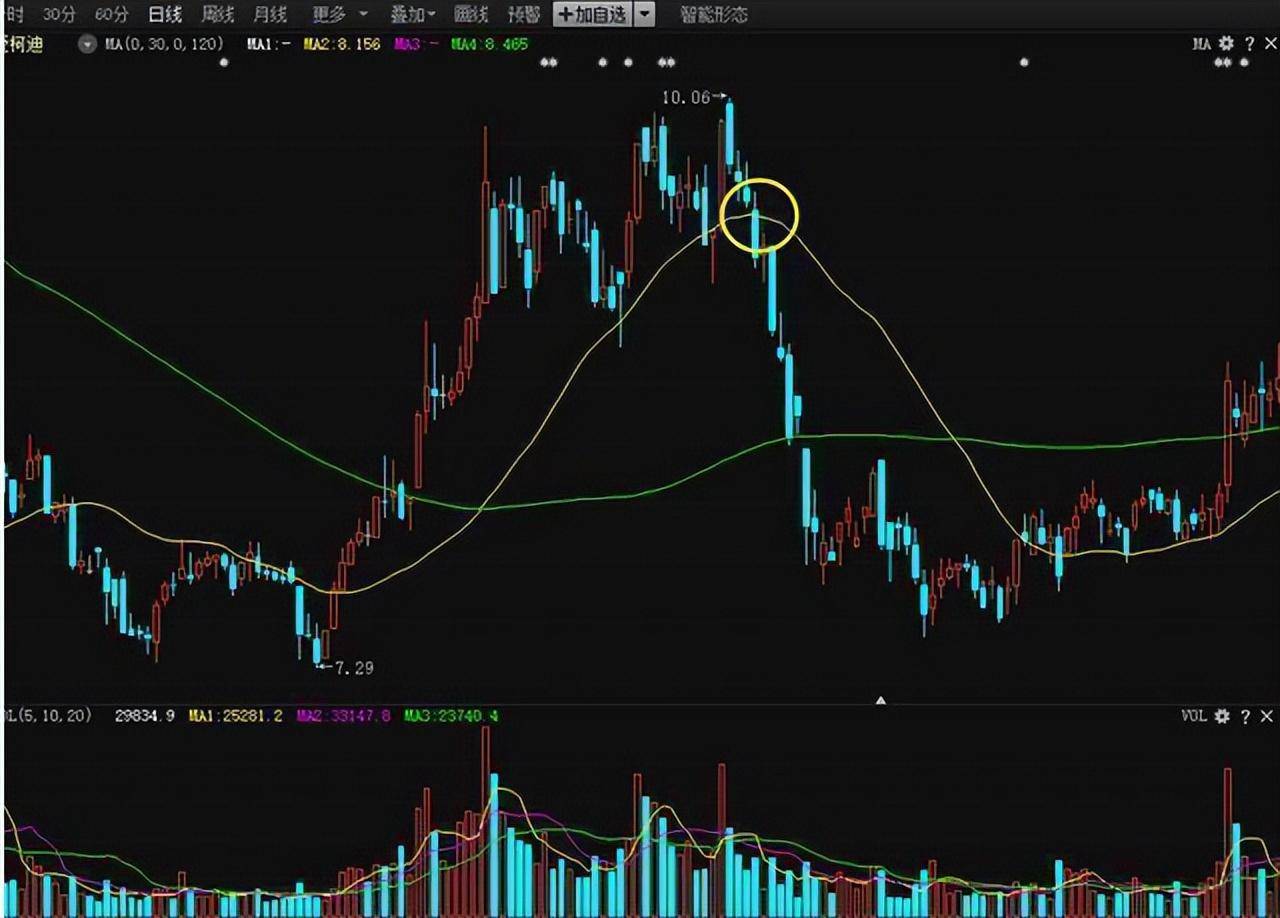Screen dimensions: 1280x918
Task: Open MA indicator settings gear
Action: pyautogui.click(x=1226, y=44)
